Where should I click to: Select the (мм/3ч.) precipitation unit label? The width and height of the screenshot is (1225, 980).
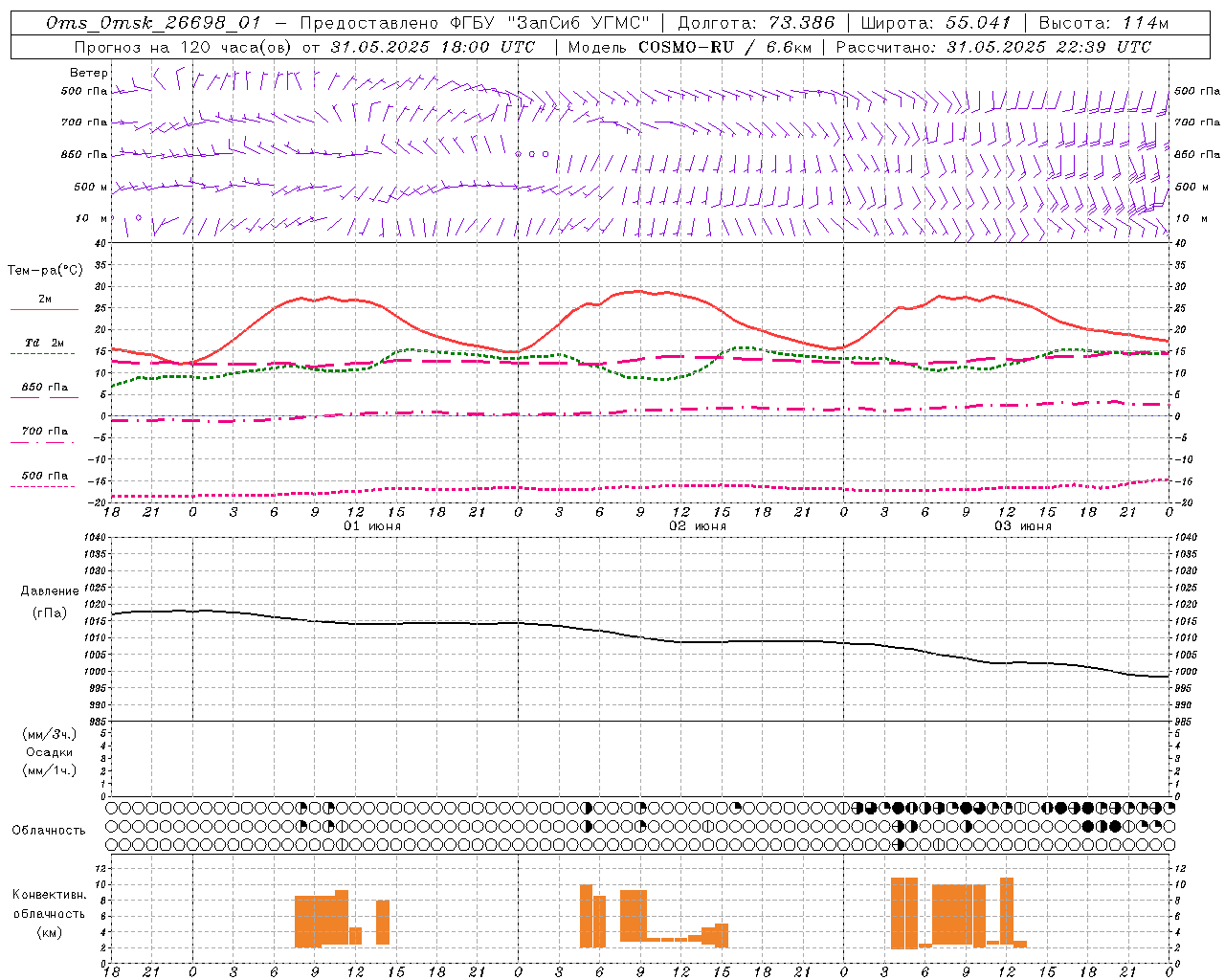click(x=50, y=734)
